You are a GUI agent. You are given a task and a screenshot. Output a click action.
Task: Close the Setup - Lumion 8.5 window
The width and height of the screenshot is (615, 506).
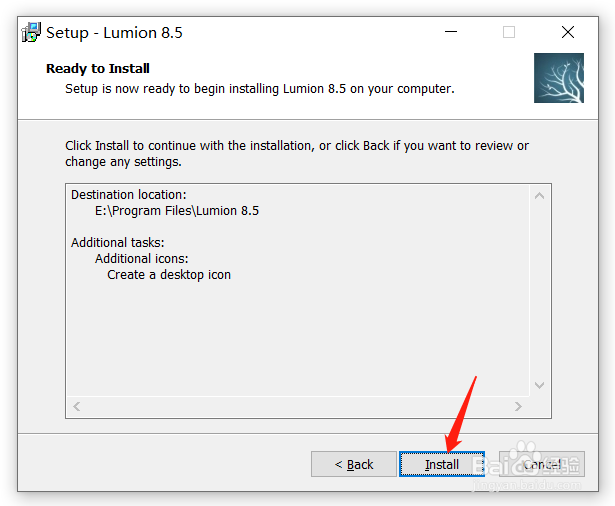click(568, 32)
